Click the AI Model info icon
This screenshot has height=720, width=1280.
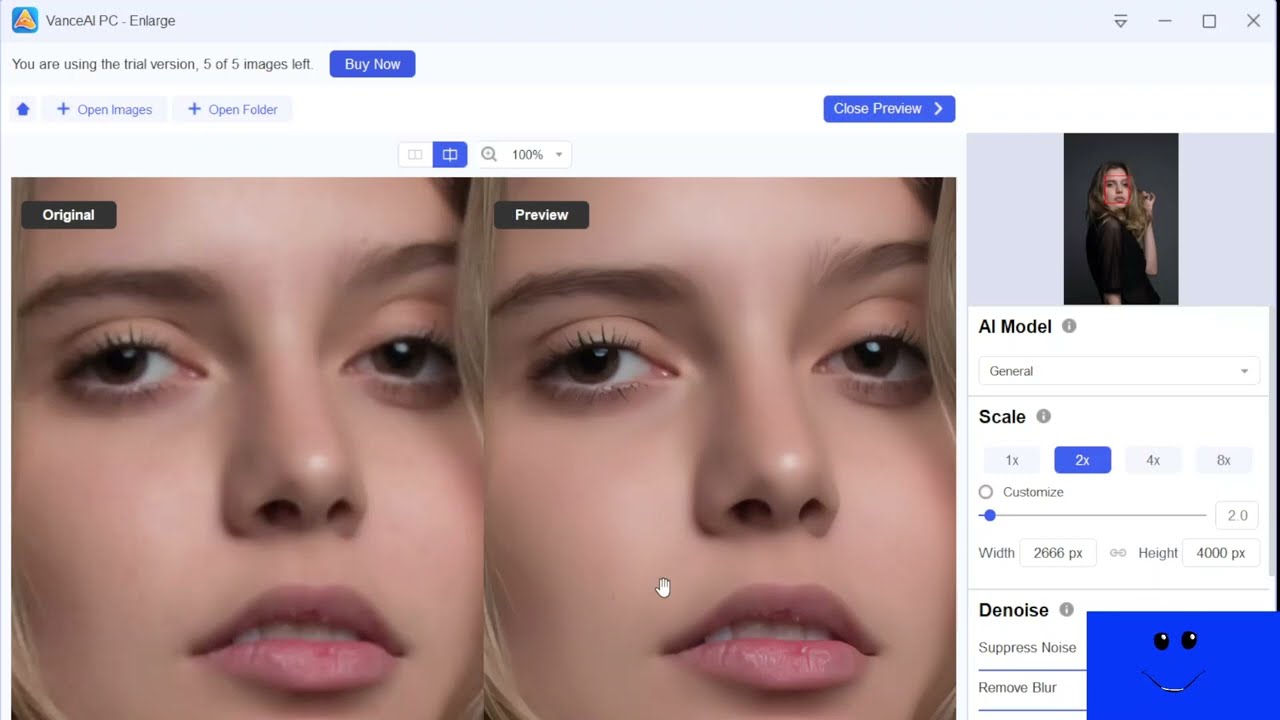tap(1069, 326)
